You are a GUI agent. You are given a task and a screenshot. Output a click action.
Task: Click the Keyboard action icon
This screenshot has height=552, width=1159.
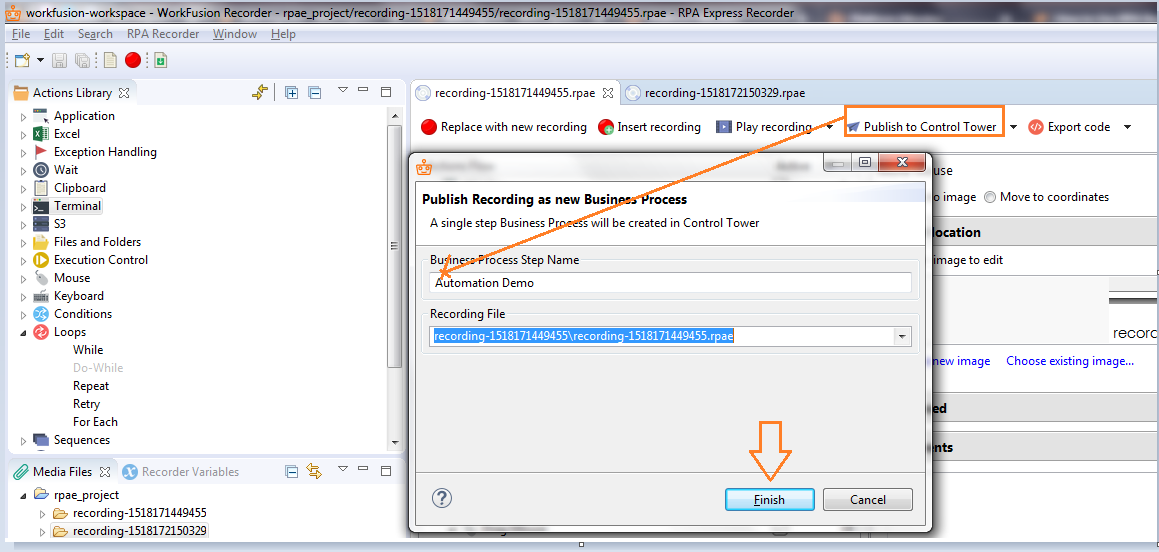pyautogui.click(x=41, y=296)
